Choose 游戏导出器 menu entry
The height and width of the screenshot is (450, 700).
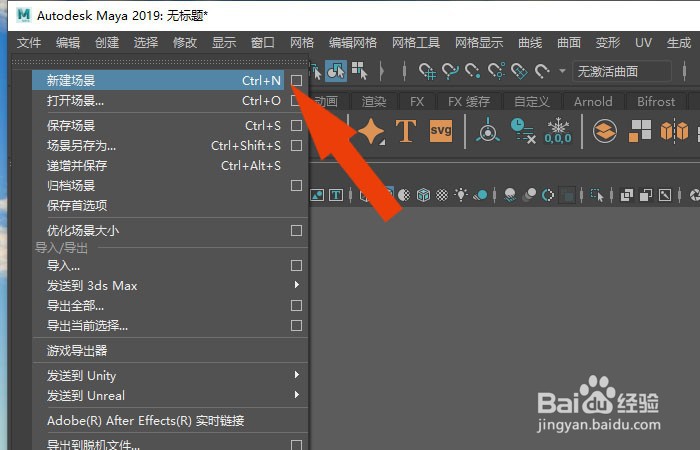pos(170,350)
